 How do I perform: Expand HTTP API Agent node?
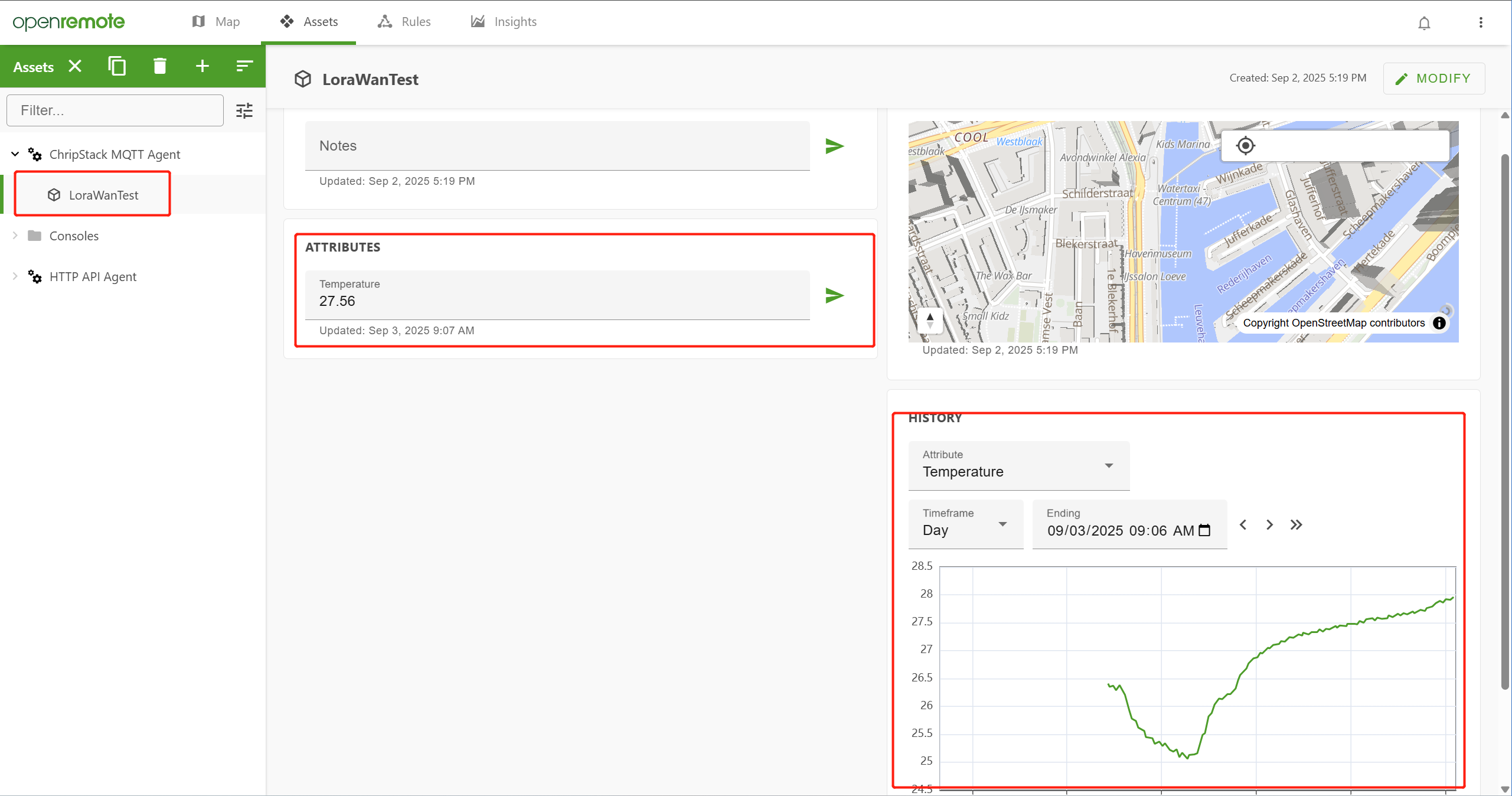tap(15, 276)
